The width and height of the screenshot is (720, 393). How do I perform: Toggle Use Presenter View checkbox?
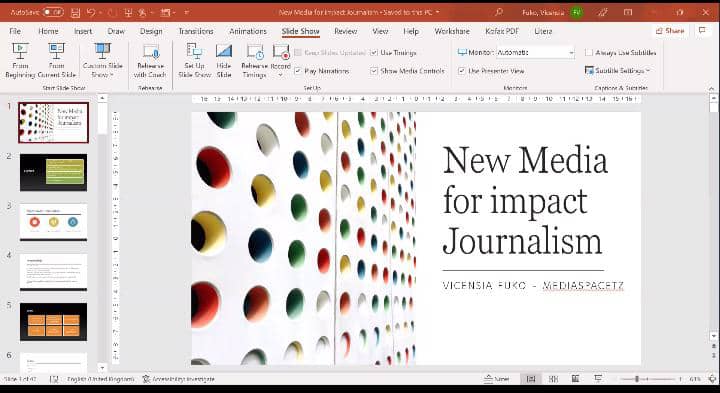pyautogui.click(x=462, y=71)
